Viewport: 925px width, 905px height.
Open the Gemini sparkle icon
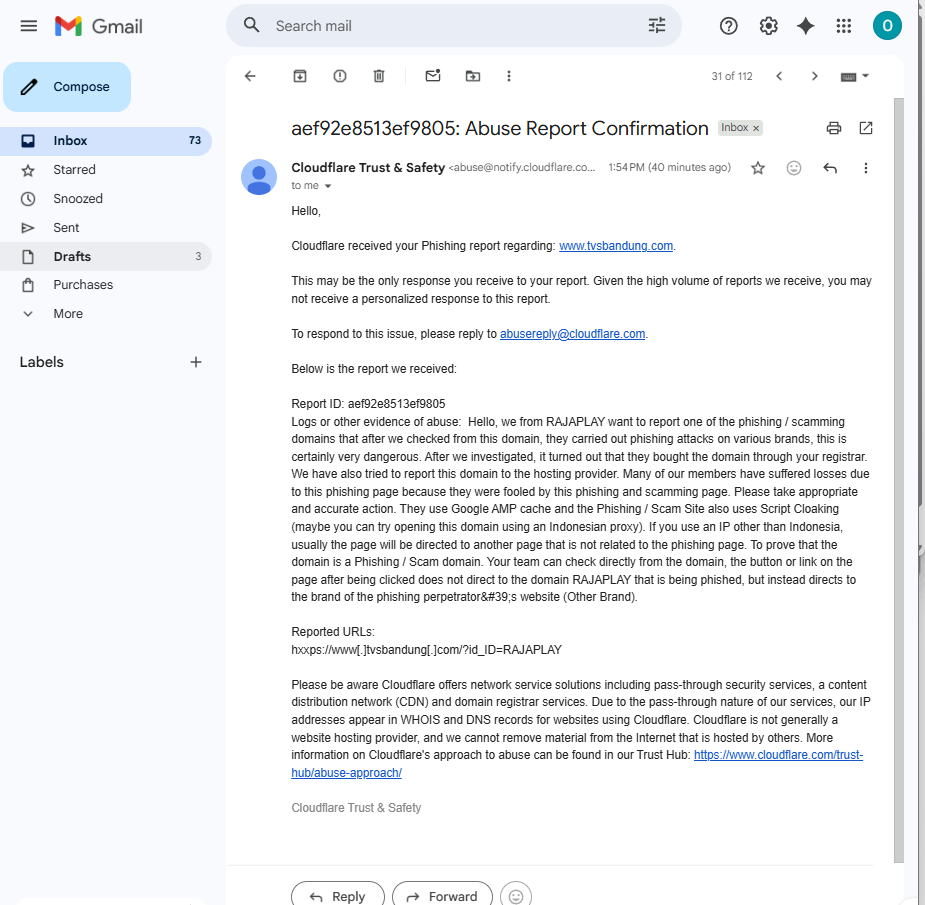806,26
